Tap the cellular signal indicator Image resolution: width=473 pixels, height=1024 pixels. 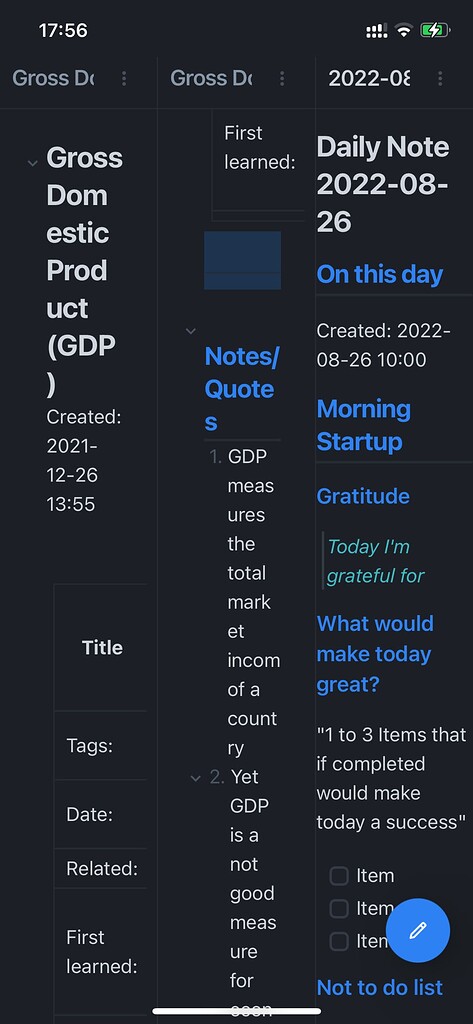pos(376,30)
